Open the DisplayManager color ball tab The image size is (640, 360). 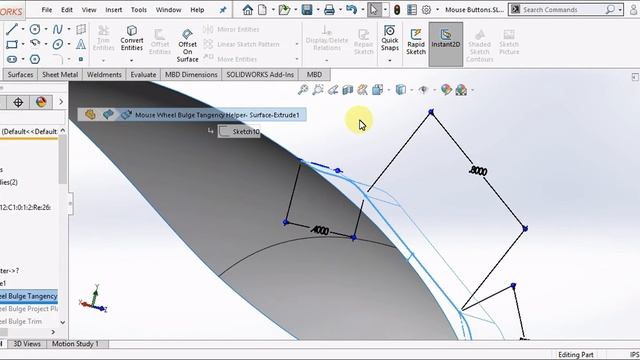tap(41, 102)
